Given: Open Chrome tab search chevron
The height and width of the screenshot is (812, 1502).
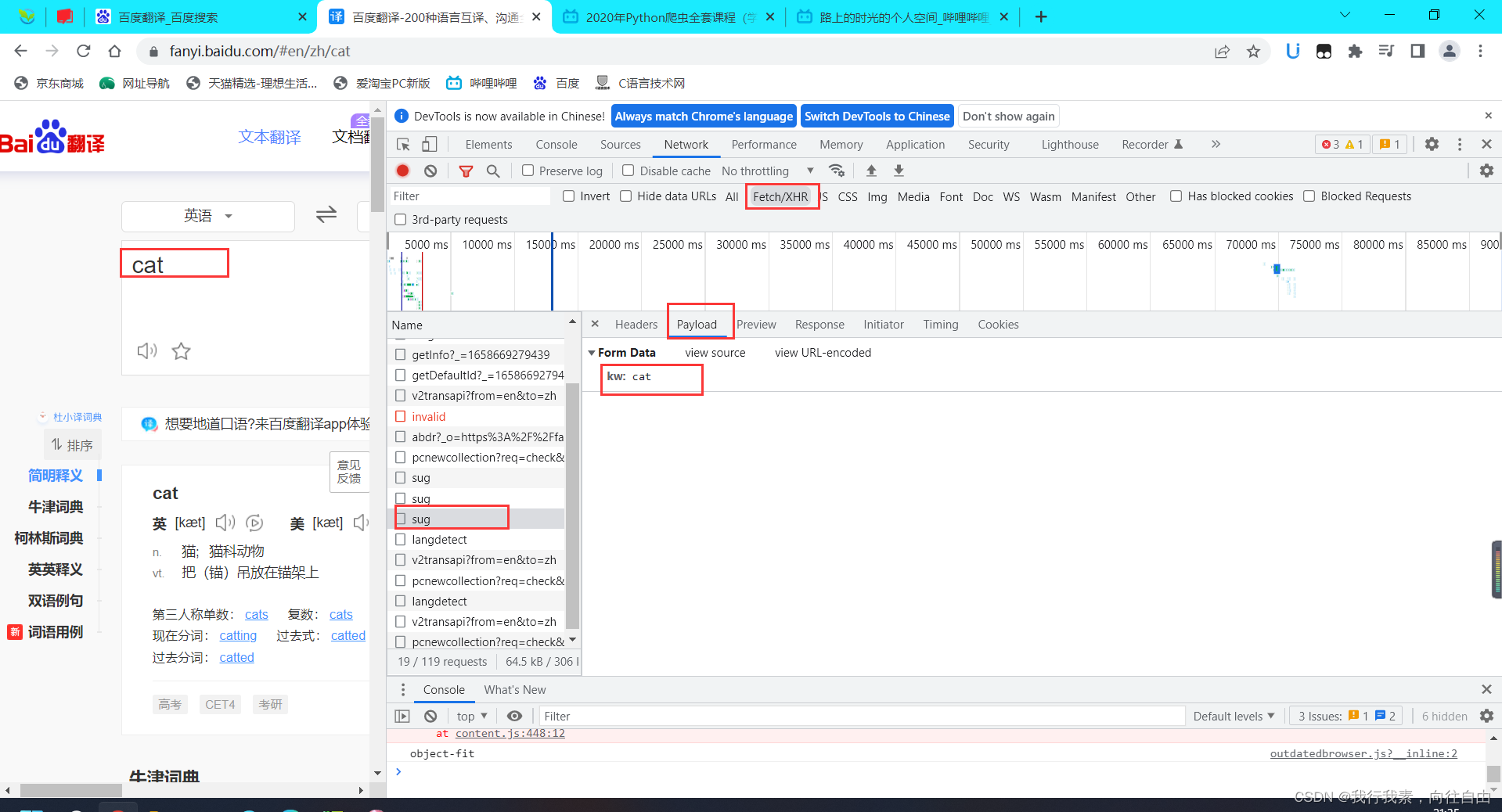Looking at the screenshot, I should point(1345,15).
